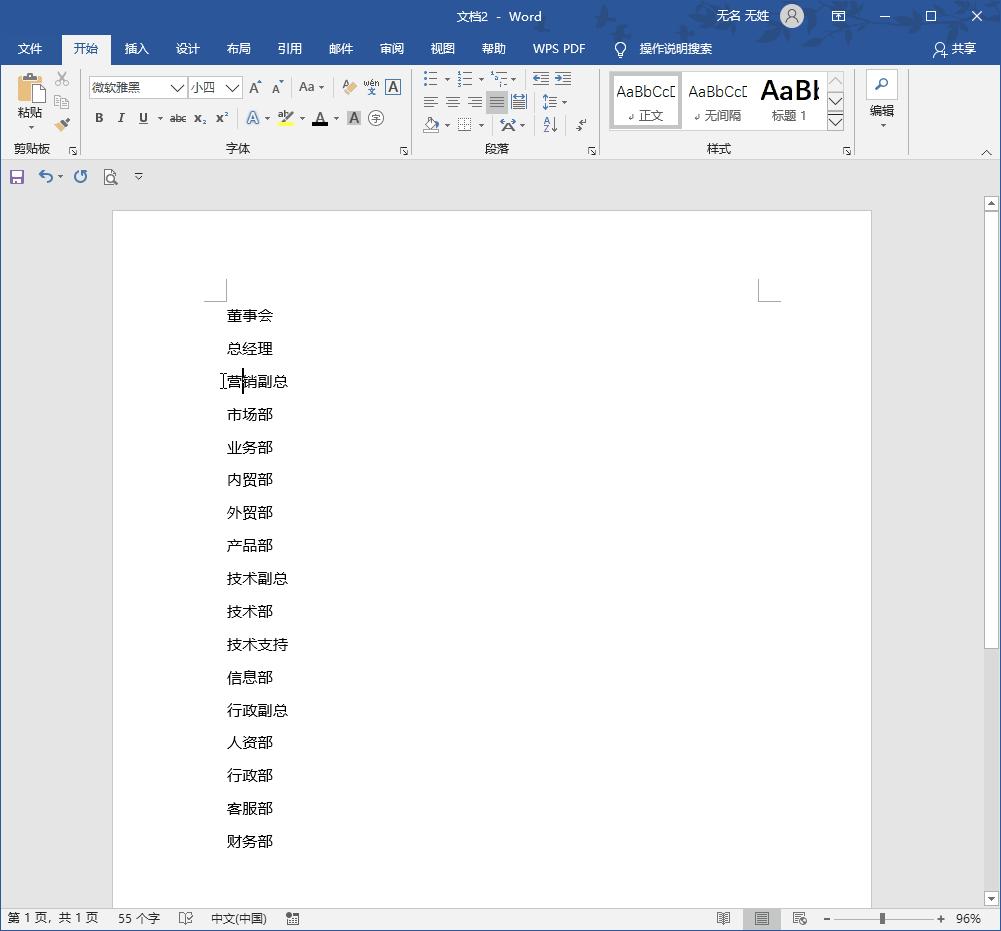Toggle bold formatting
Viewport: 1001px width, 931px height.
tap(99, 118)
